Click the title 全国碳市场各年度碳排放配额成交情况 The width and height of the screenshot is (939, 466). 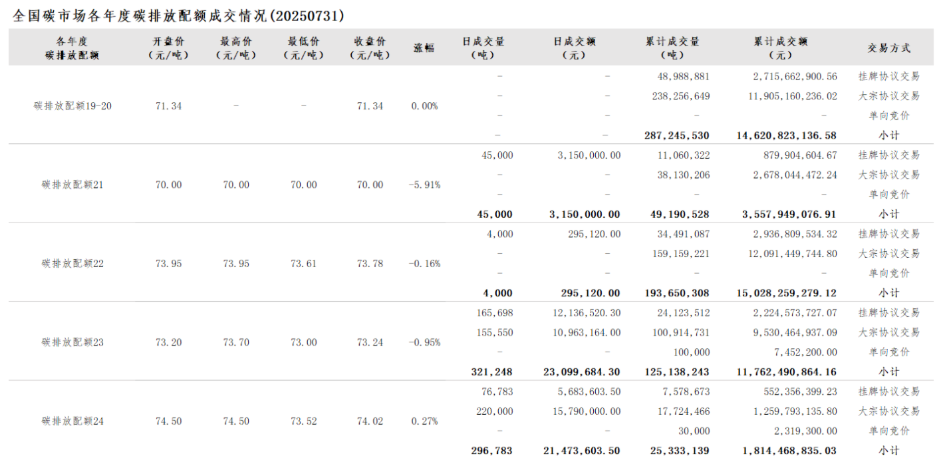pos(140,16)
